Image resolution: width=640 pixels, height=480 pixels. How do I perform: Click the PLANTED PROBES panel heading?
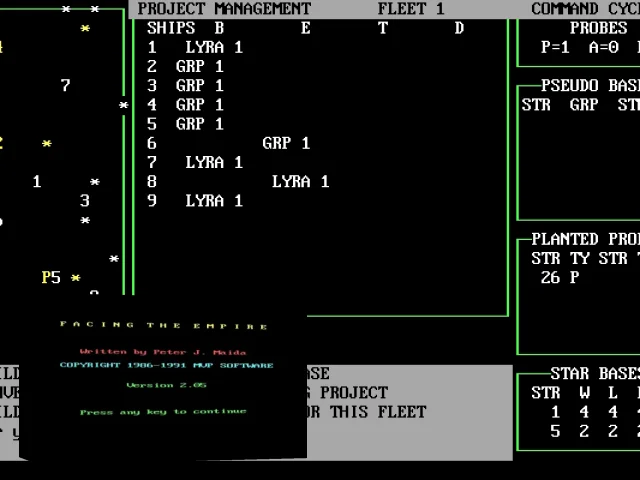(x=585, y=239)
